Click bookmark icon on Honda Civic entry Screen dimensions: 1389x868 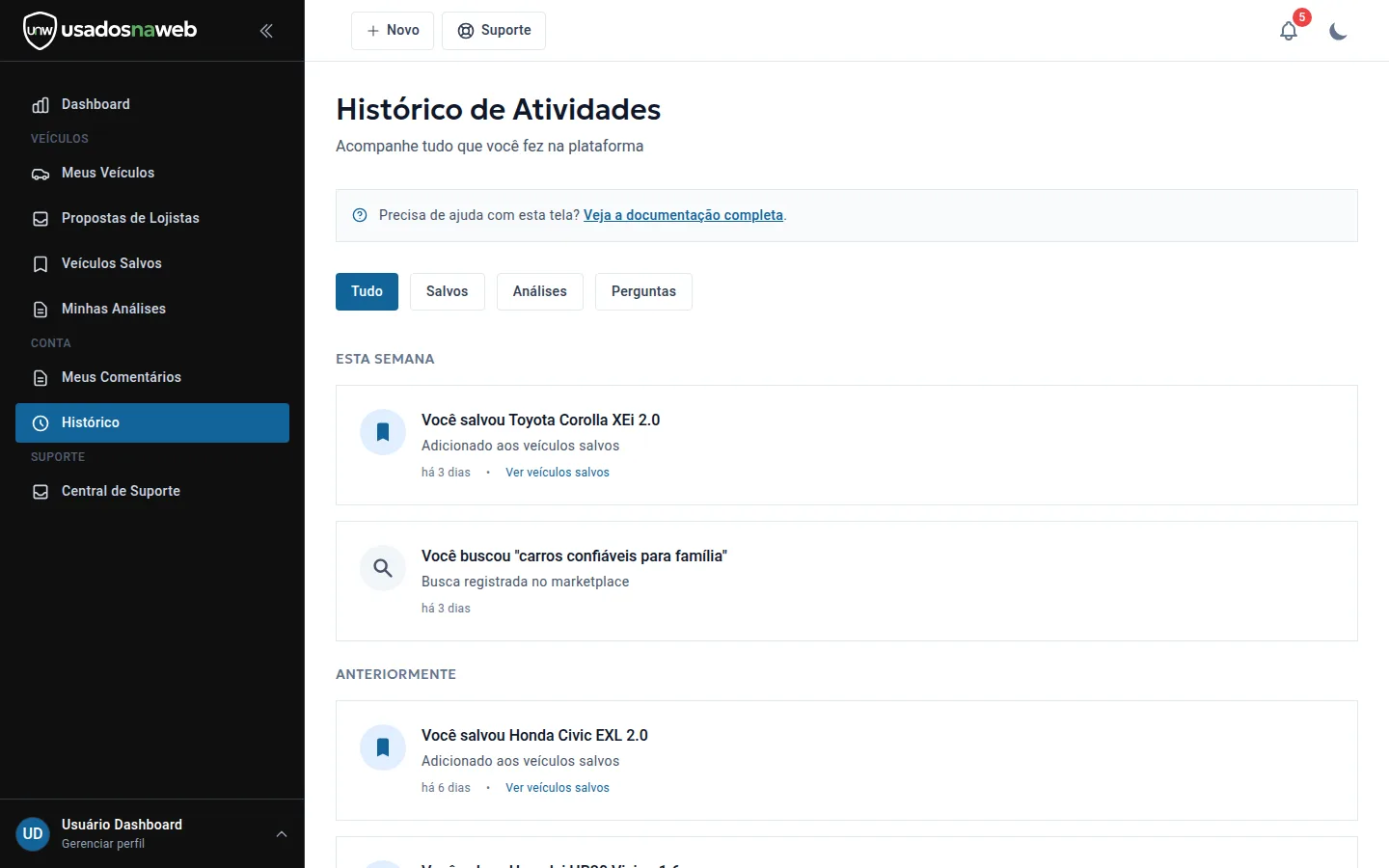pos(383,747)
